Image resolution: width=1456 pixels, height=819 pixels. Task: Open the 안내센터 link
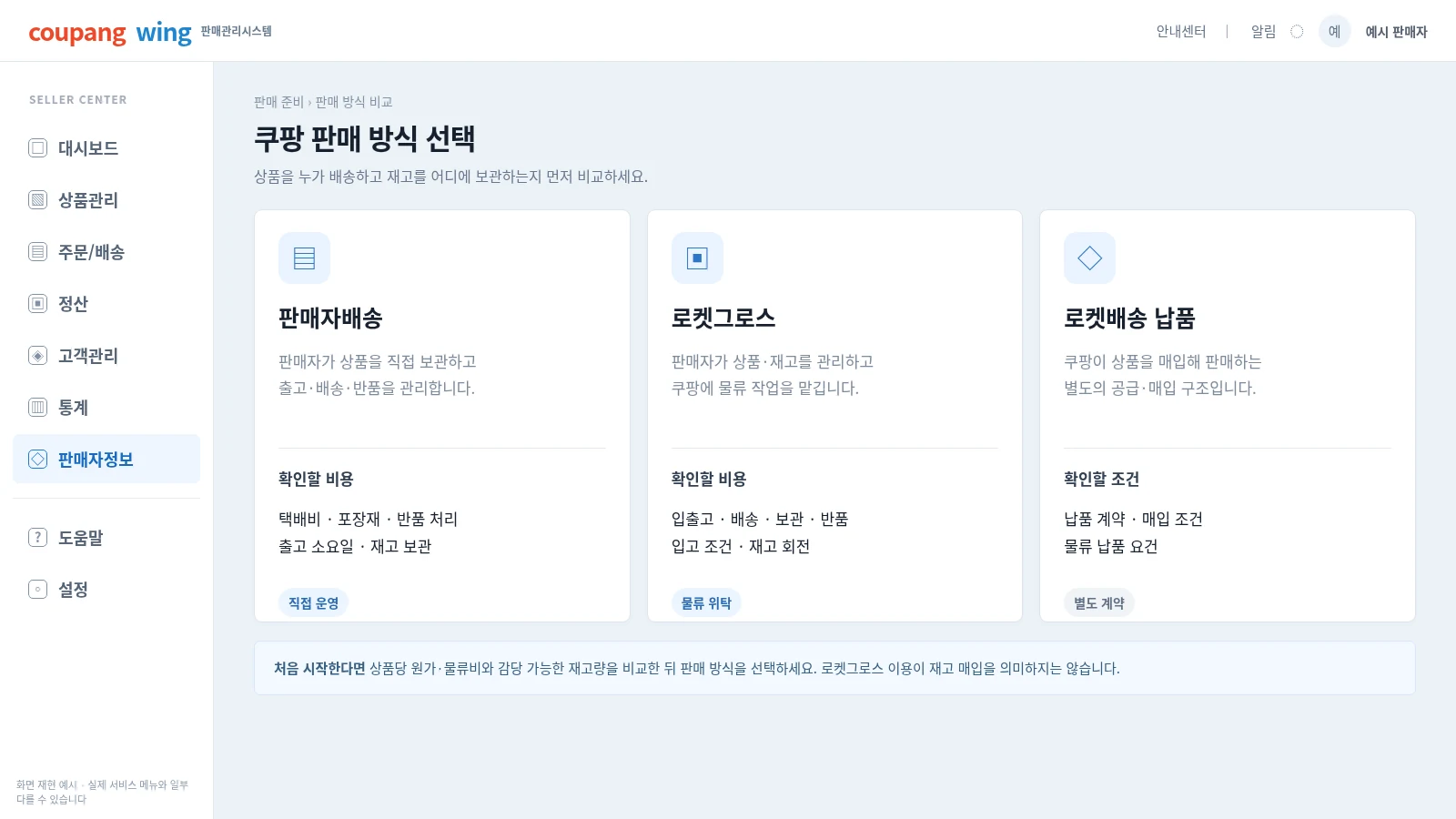pos(1181,32)
